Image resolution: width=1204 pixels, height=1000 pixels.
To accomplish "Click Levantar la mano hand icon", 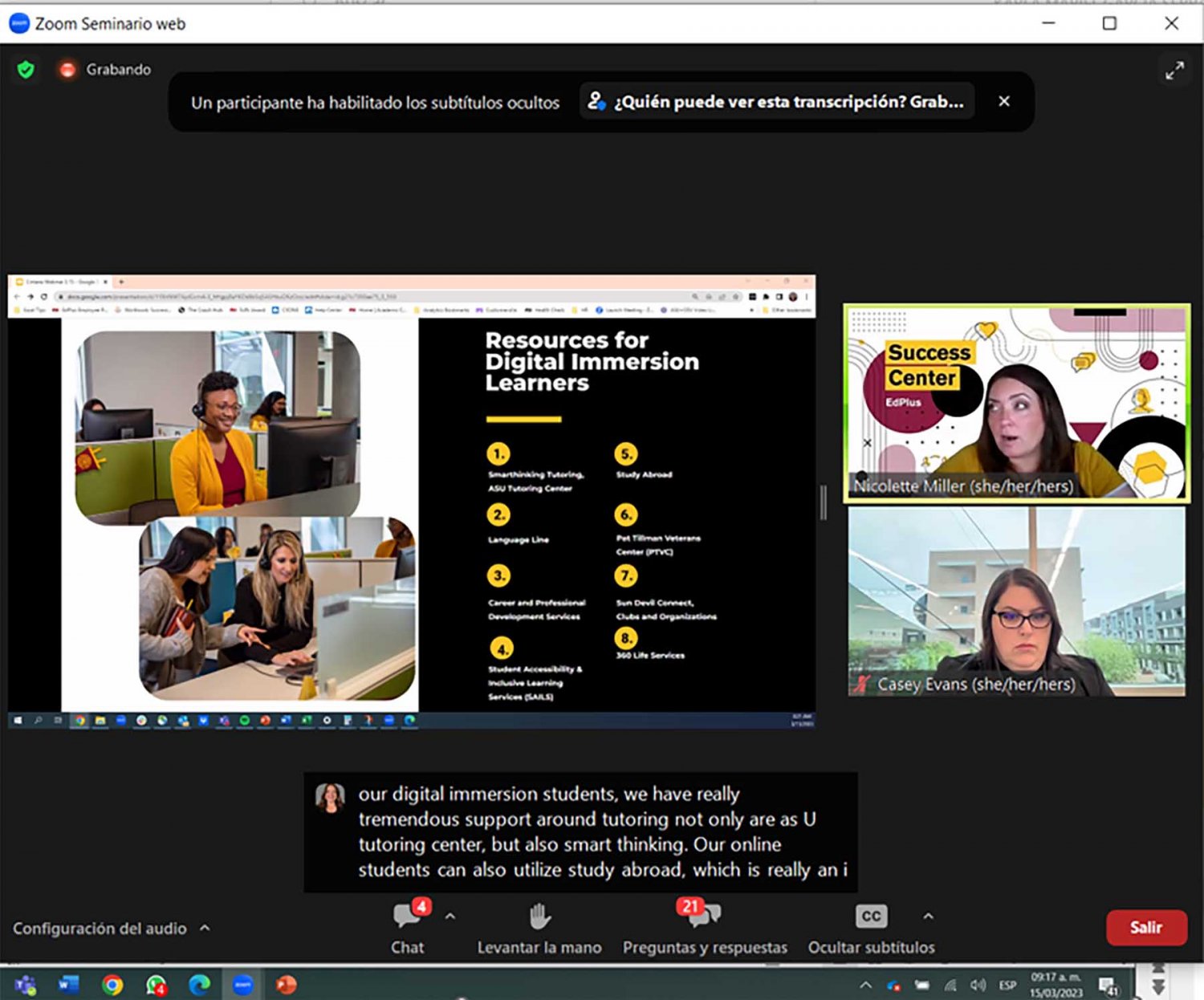I will 539,916.
